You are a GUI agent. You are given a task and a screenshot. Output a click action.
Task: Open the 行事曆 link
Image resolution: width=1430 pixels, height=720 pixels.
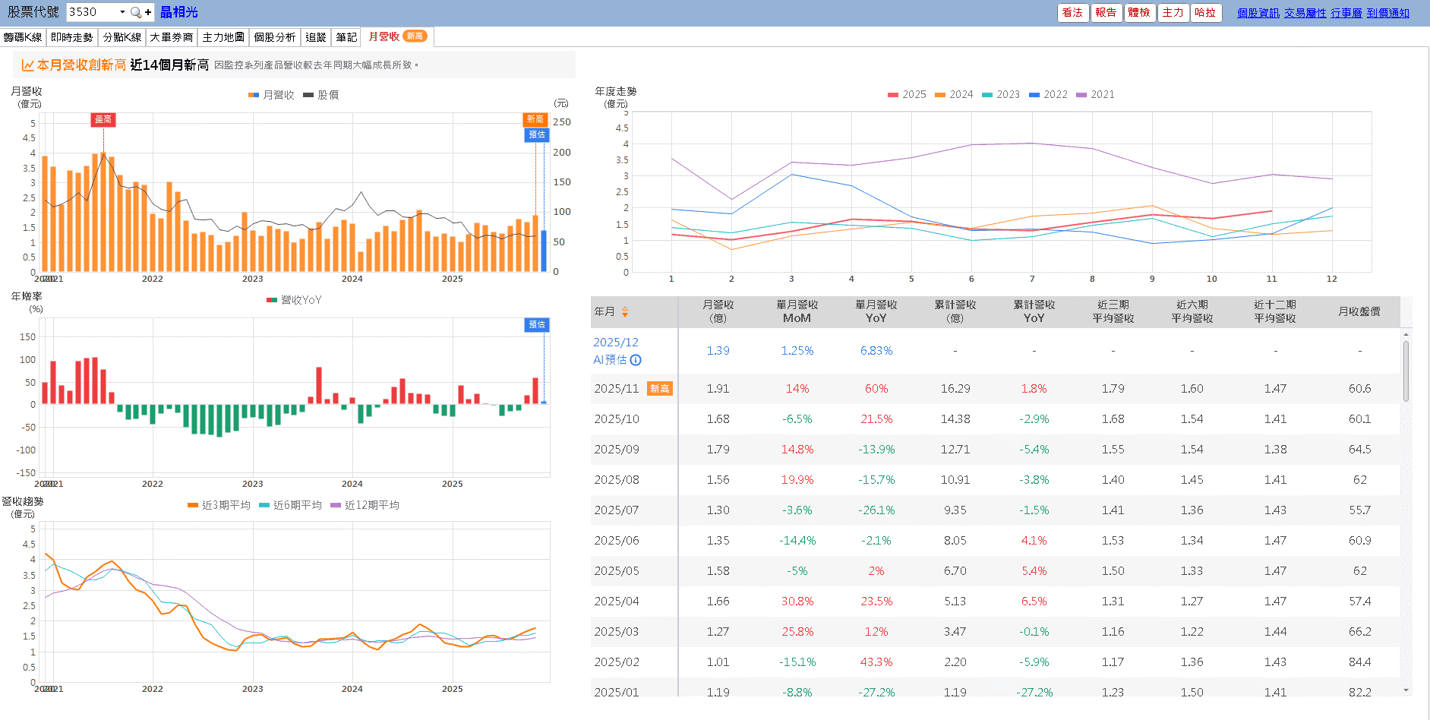1347,13
